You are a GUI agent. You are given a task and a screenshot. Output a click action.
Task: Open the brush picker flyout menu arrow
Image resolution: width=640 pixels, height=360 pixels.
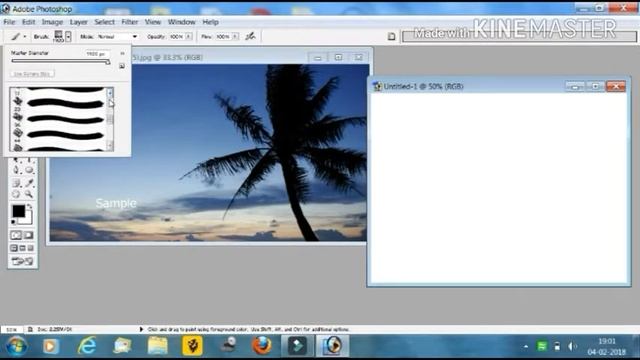pyautogui.click(x=122, y=53)
